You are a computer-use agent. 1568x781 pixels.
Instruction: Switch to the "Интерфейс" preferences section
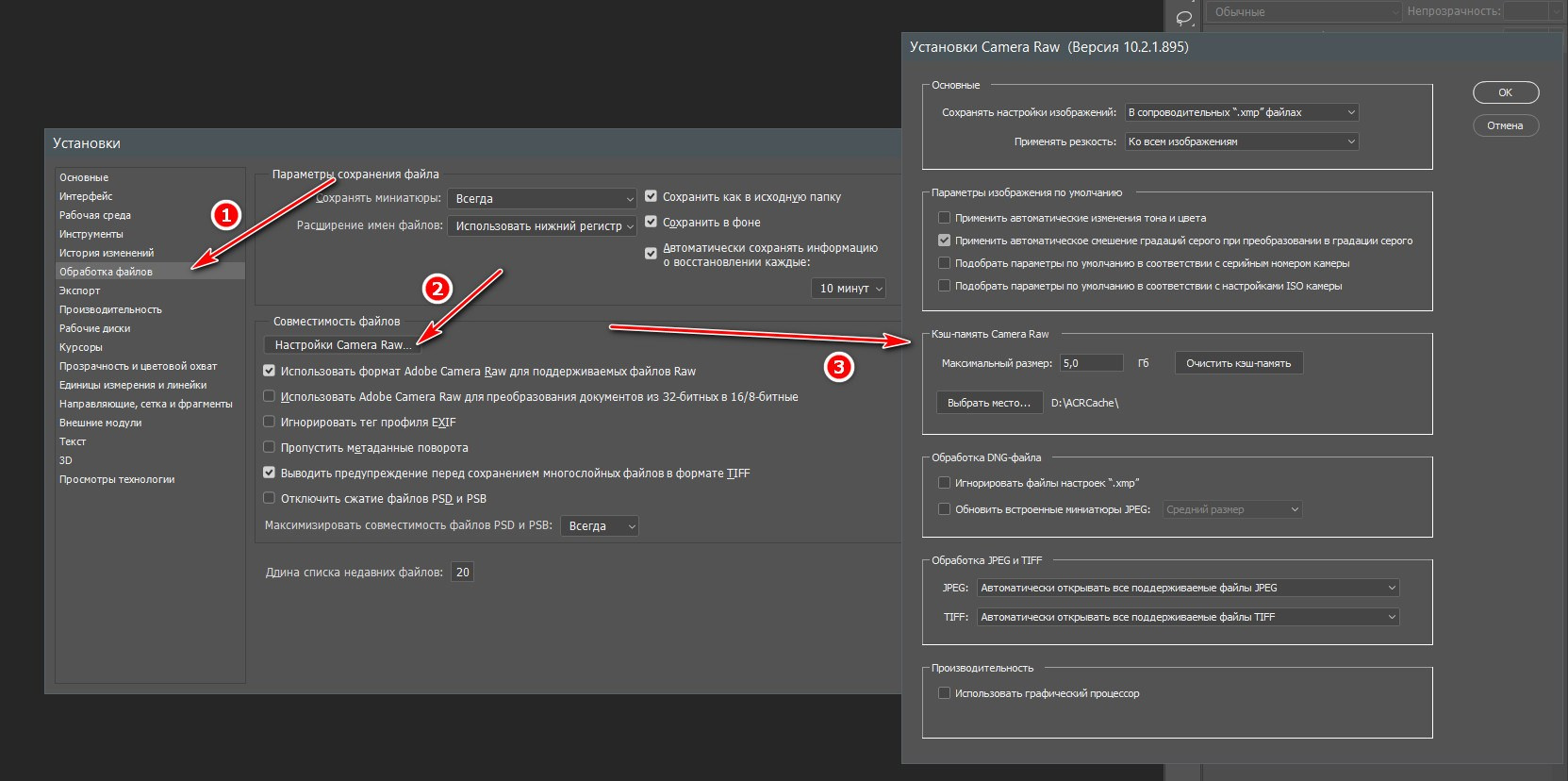pos(86,196)
